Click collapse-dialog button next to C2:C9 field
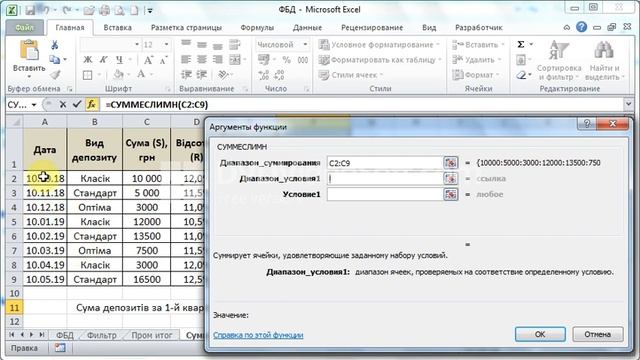 pyautogui.click(x=451, y=163)
